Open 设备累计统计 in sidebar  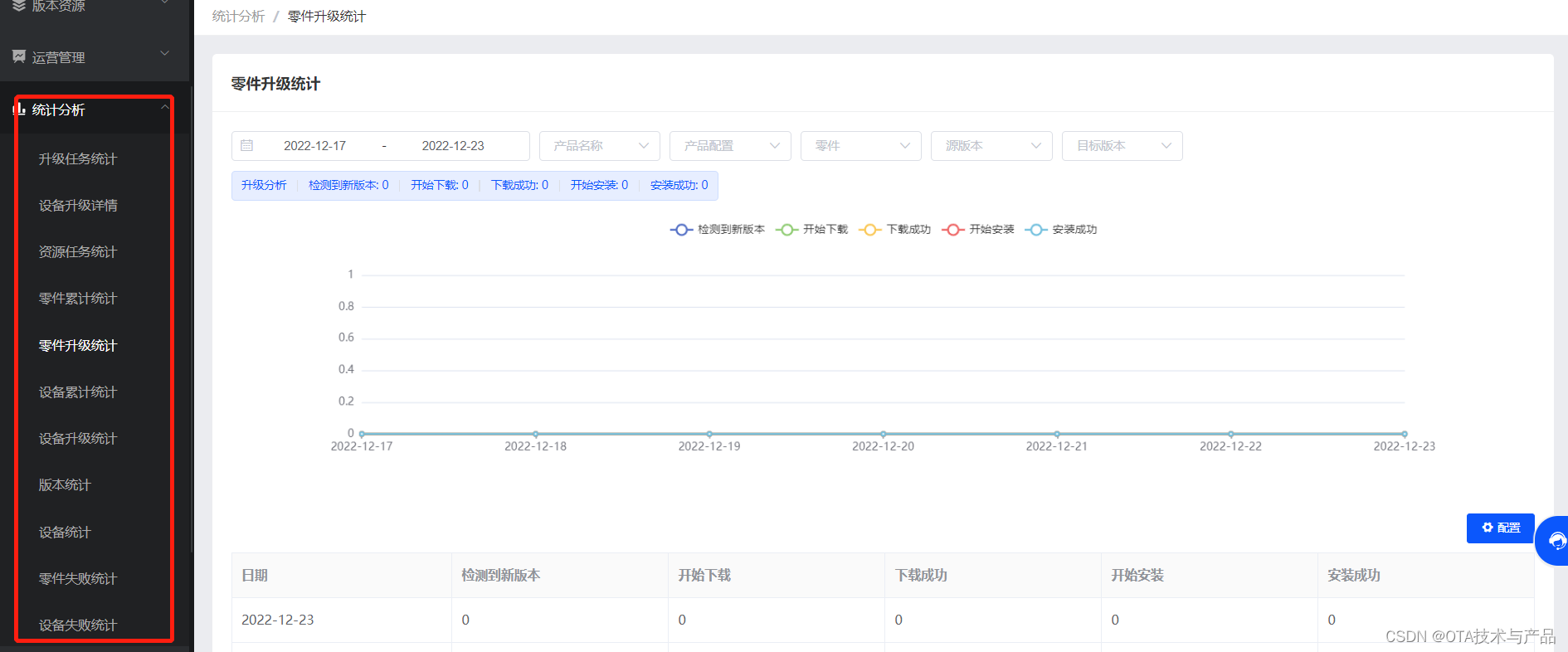tap(78, 392)
